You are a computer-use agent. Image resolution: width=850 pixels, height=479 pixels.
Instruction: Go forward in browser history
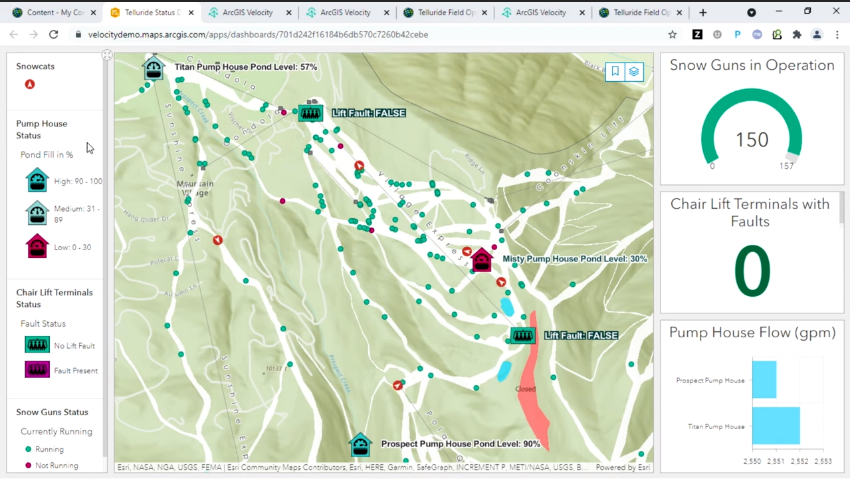pyautogui.click(x=34, y=34)
